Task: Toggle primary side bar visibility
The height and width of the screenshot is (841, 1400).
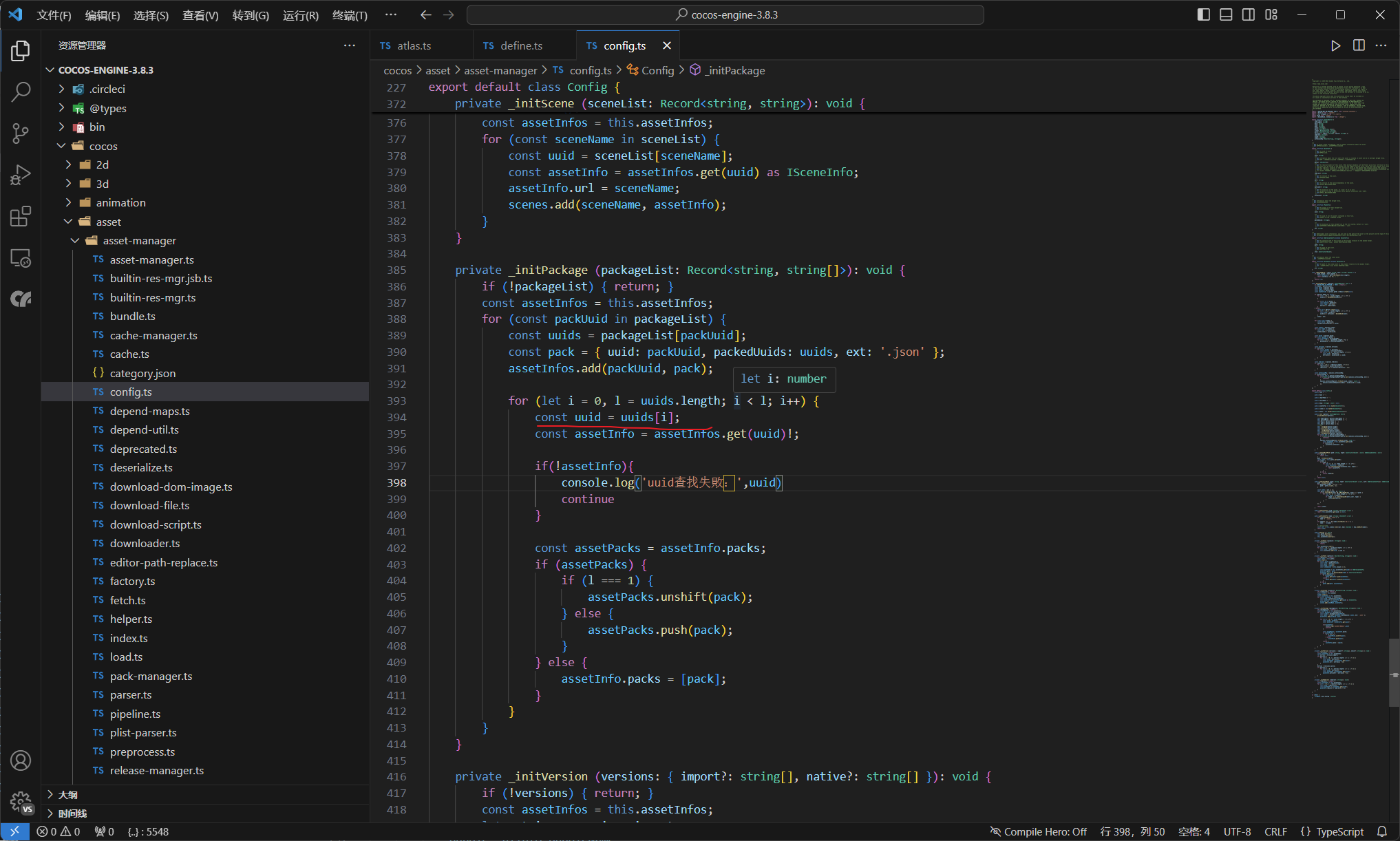Action: pyautogui.click(x=1203, y=14)
